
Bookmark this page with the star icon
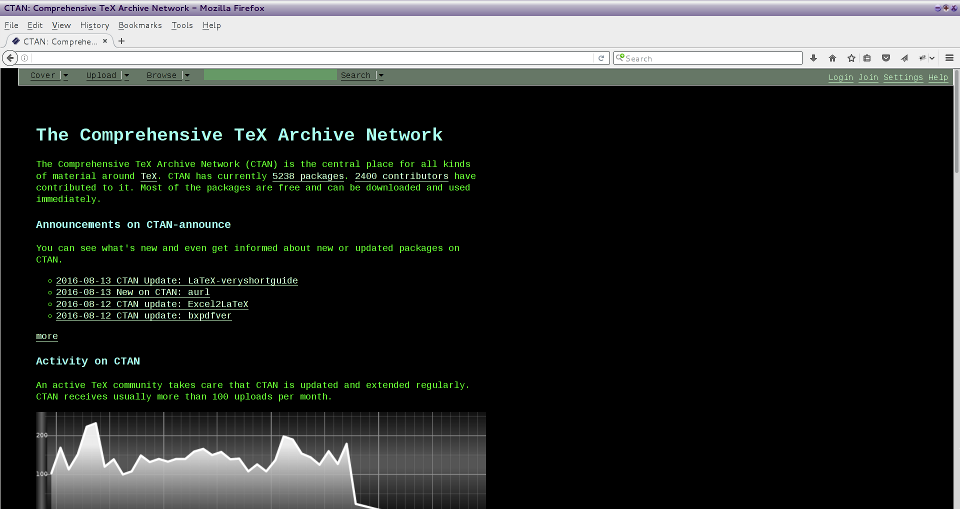click(851, 58)
